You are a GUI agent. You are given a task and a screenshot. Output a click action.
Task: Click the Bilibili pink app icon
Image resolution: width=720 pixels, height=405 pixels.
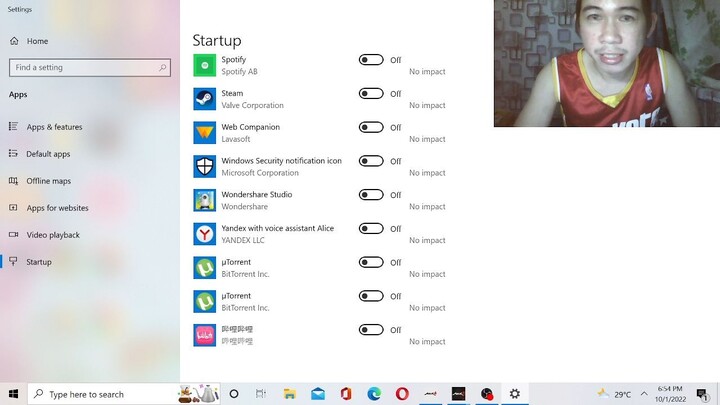click(x=204, y=335)
